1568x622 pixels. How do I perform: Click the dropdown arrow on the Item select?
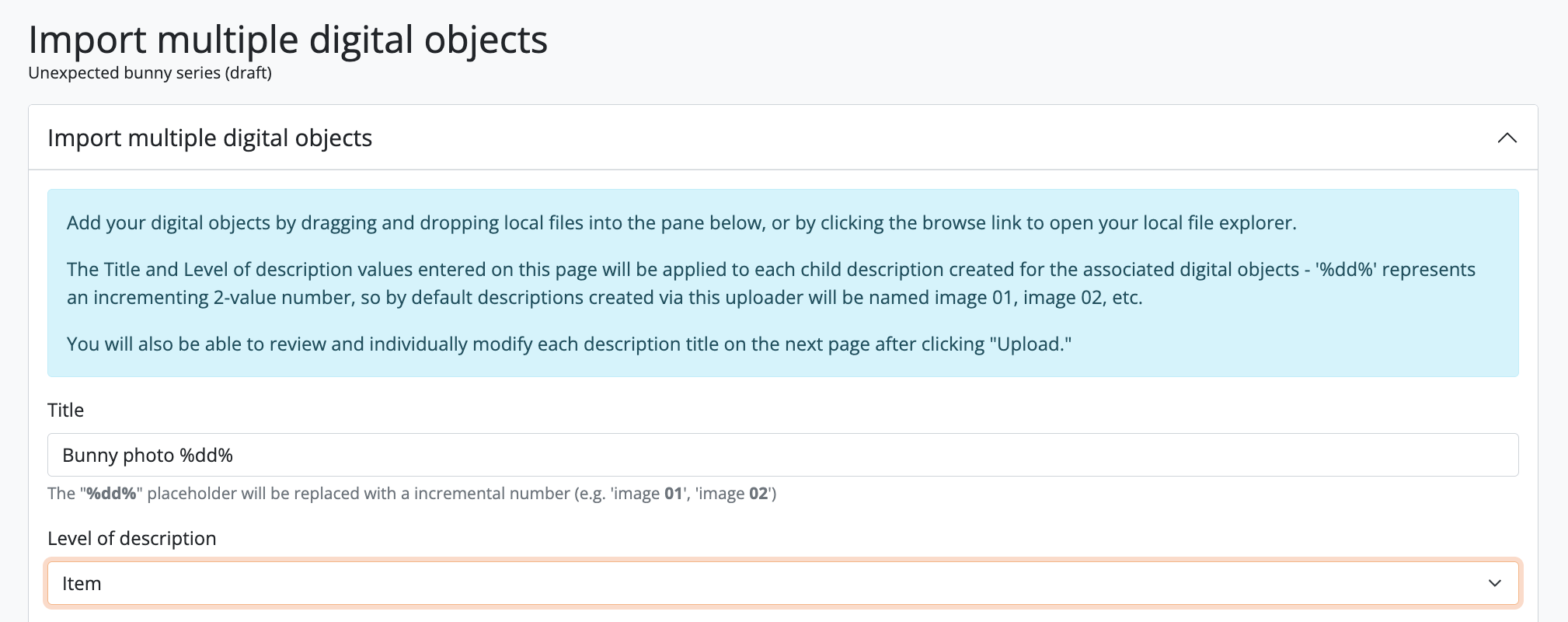click(x=1494, y=583)
